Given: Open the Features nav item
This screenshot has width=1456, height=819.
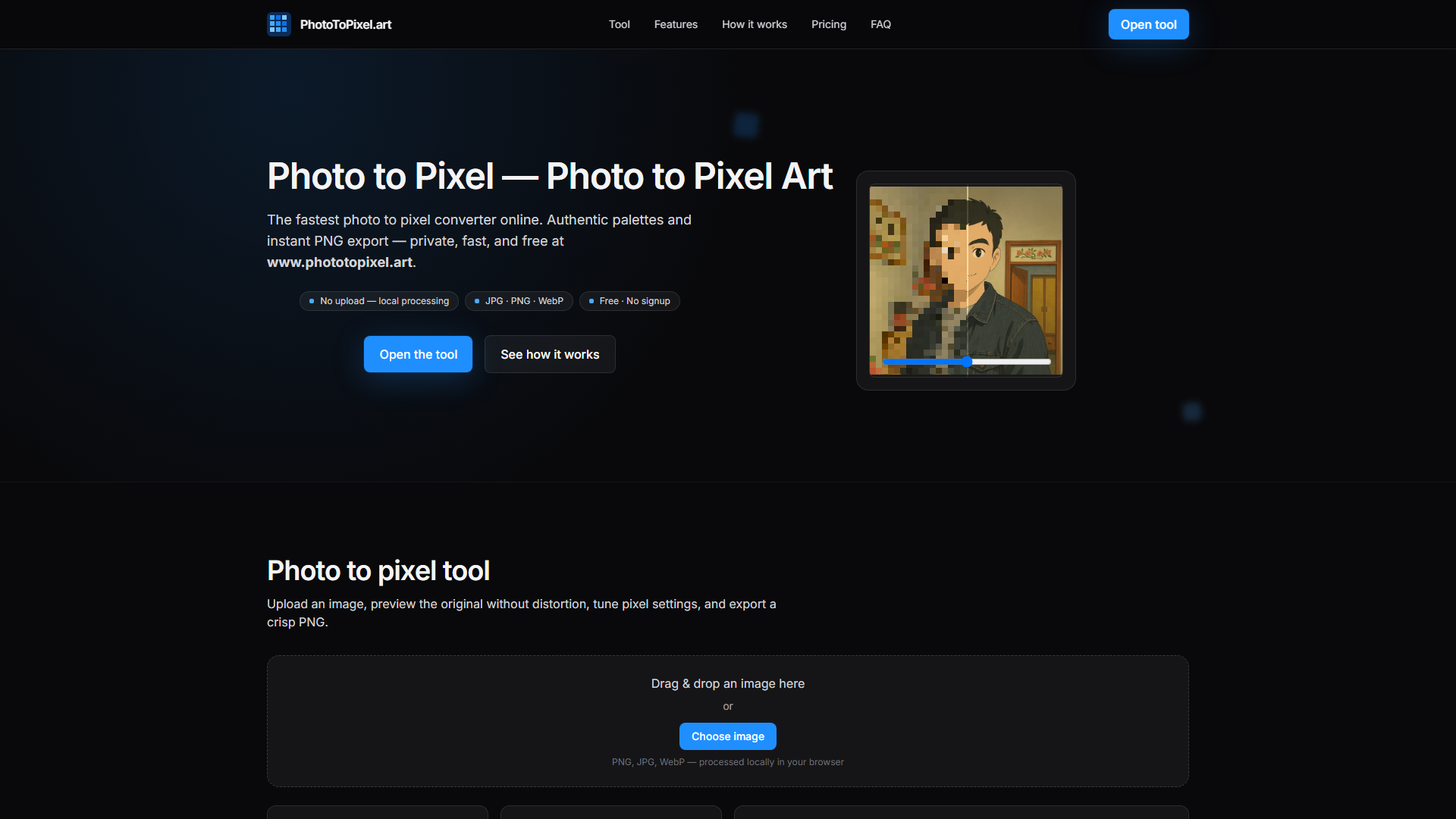Looking at the screenshot, I should pos(676,24).
